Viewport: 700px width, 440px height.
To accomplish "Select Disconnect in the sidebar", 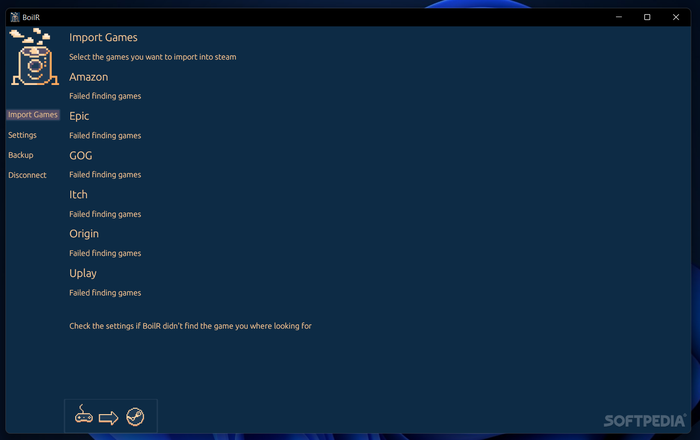I will (x=27, y=175).
